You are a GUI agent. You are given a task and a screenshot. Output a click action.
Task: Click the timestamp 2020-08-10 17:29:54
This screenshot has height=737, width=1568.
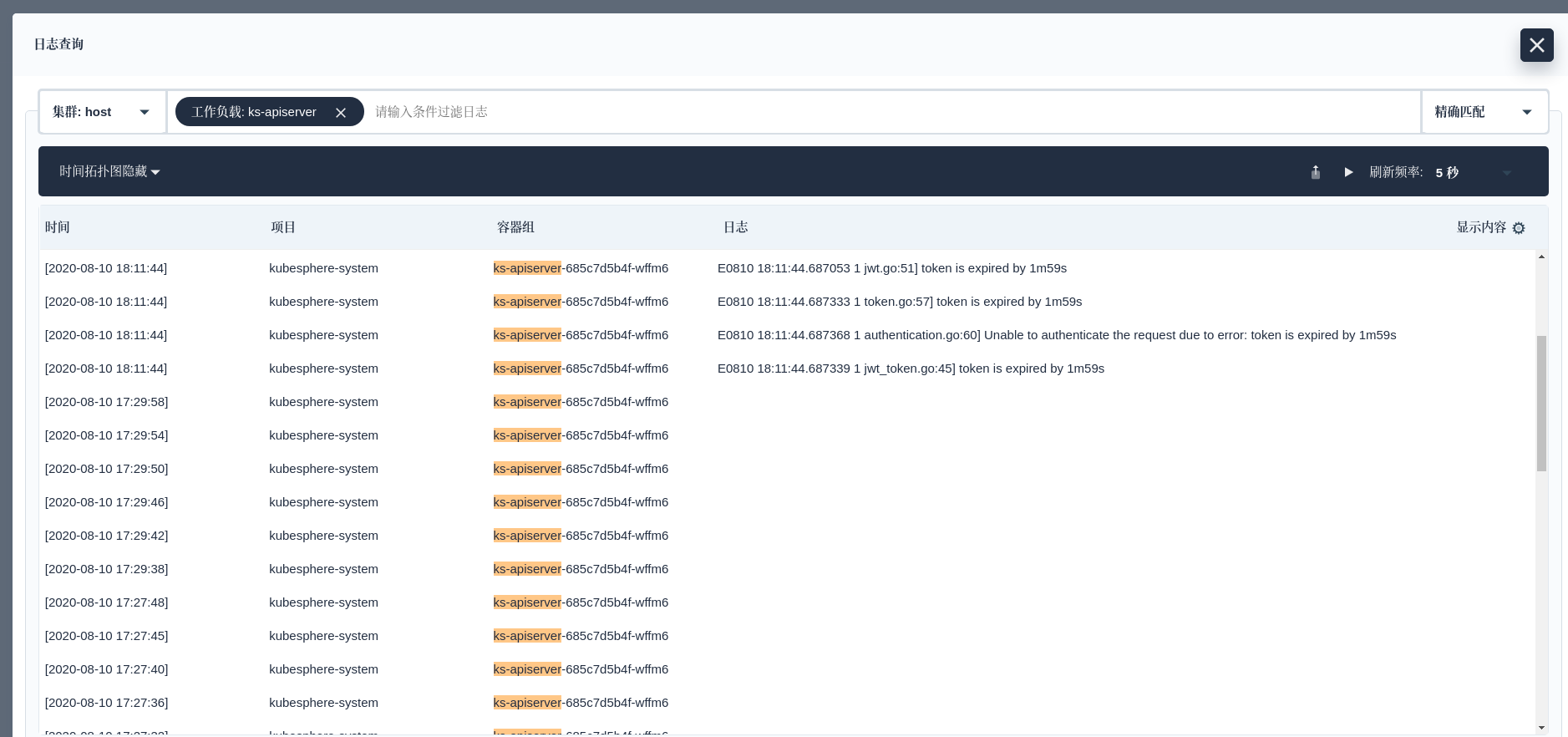point(106,435)
